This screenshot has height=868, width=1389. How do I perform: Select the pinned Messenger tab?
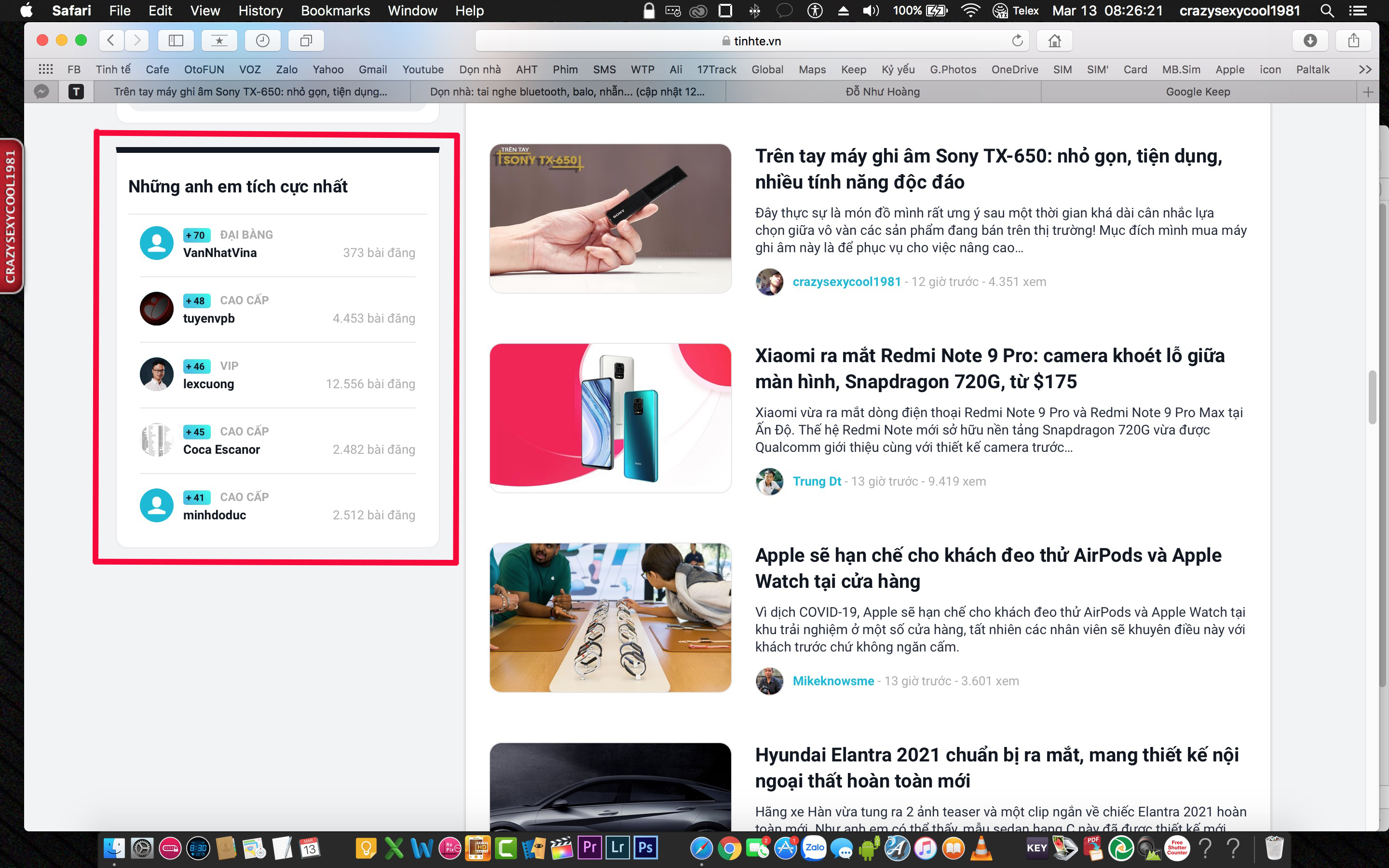(x=41, y=92)
